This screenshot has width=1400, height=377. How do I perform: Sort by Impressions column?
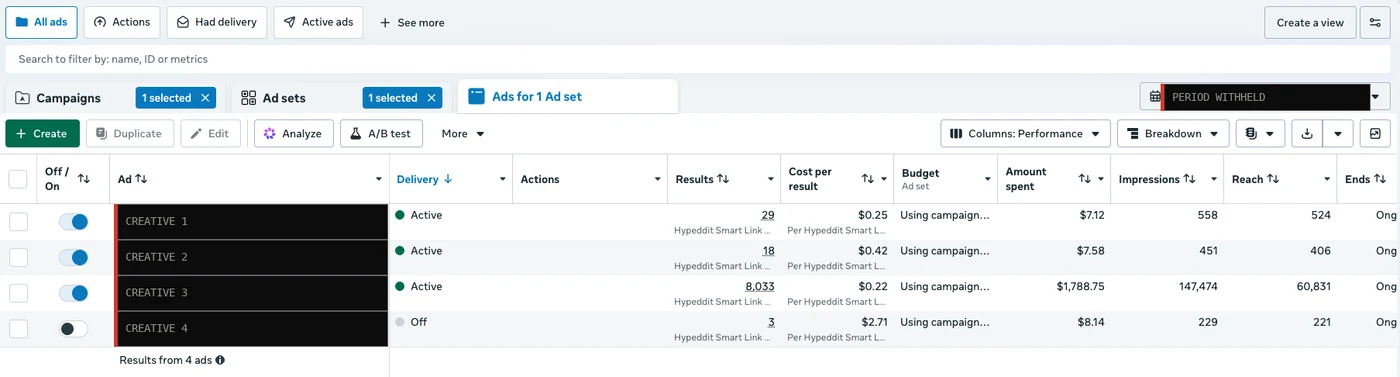coord(1189,179)
